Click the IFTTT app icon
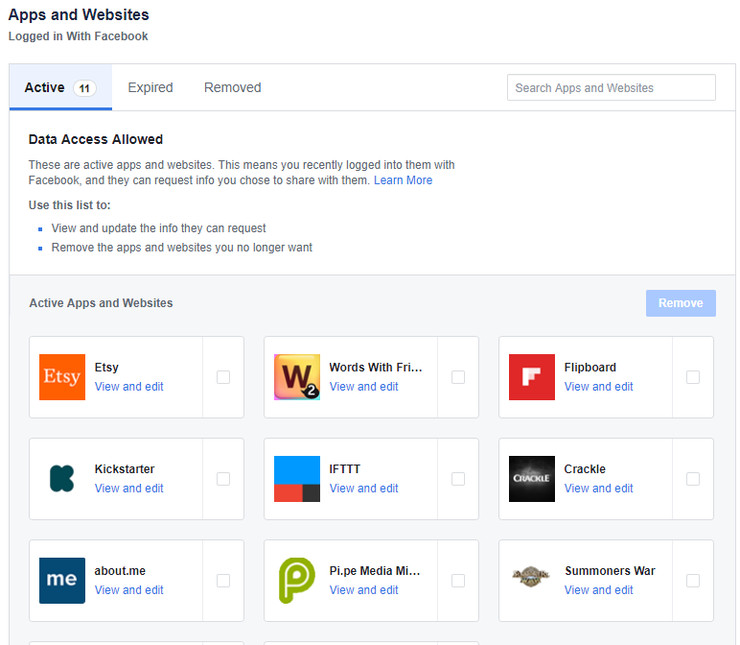Screen dimensions: 740x645 (297, 479)
